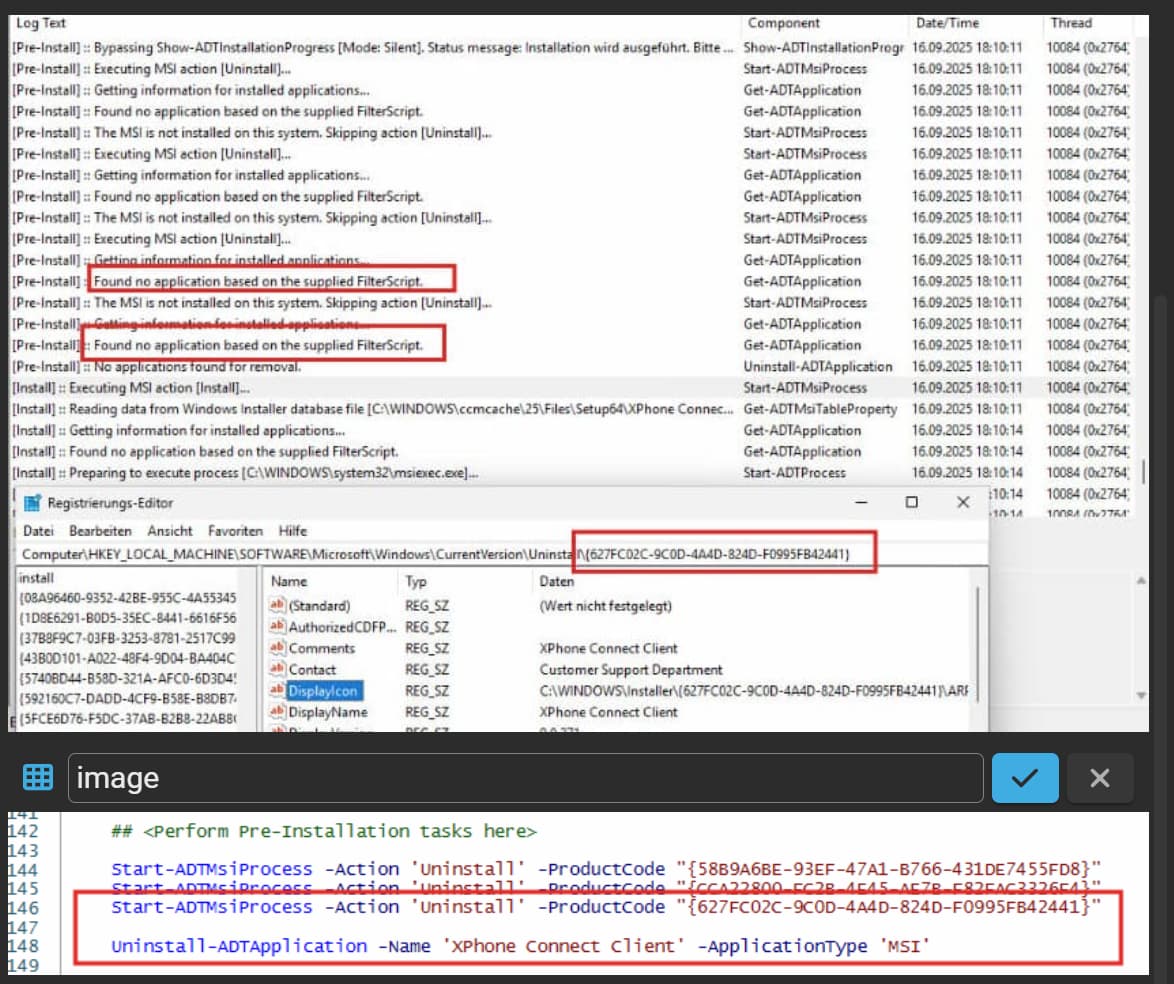This screenshot has height=984, width=1174.
Task: Select registry key {43B0D101-A022-48F4-9D04-BA404C
Action: point(127,659)
